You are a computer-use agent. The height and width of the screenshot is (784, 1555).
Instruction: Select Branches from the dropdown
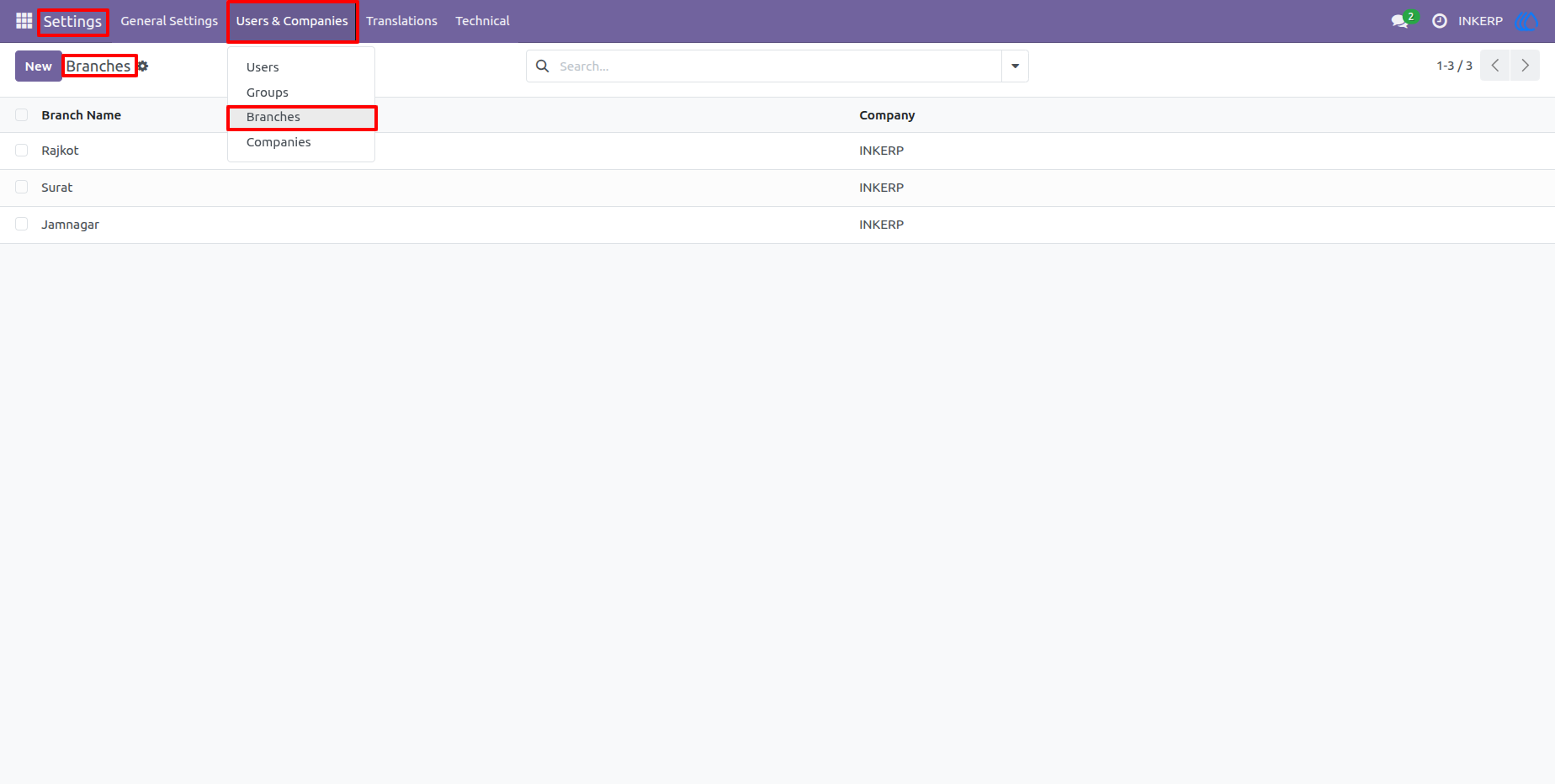[301, 117]
